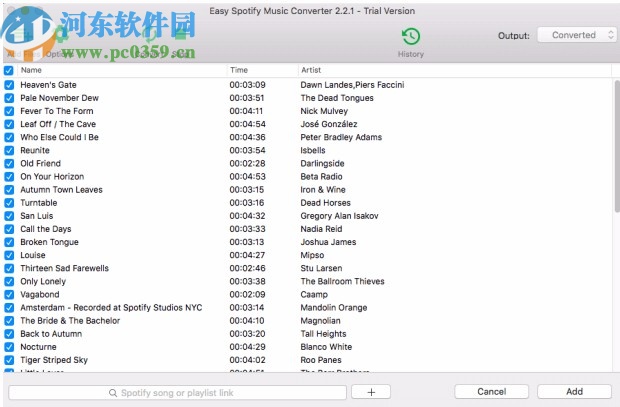The image size is (620, 407).
Task: Select the song name Leaf Off / The Cave
Action: point(58,124)
